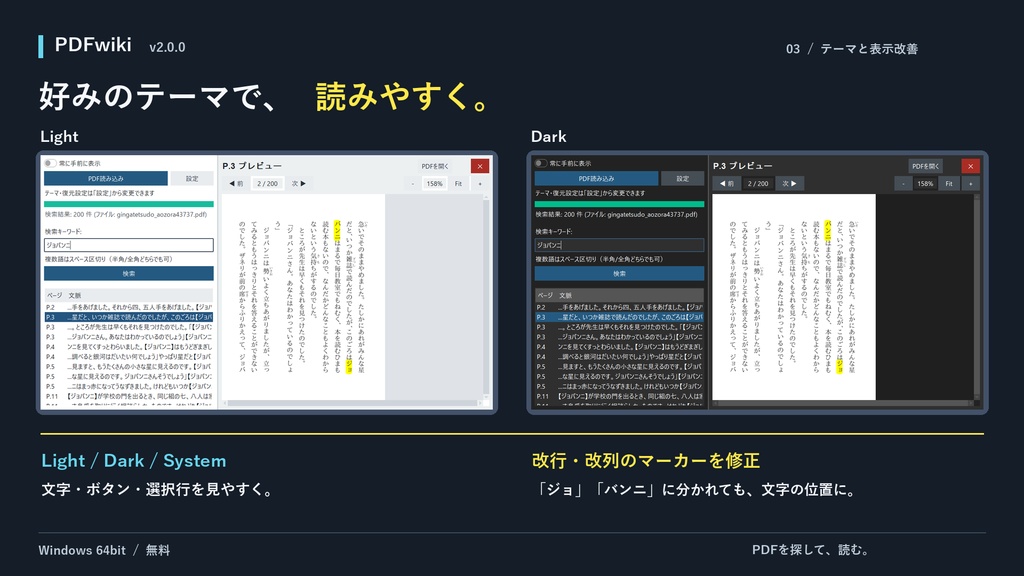Open 設定 in the Dark window

[682, 178]
